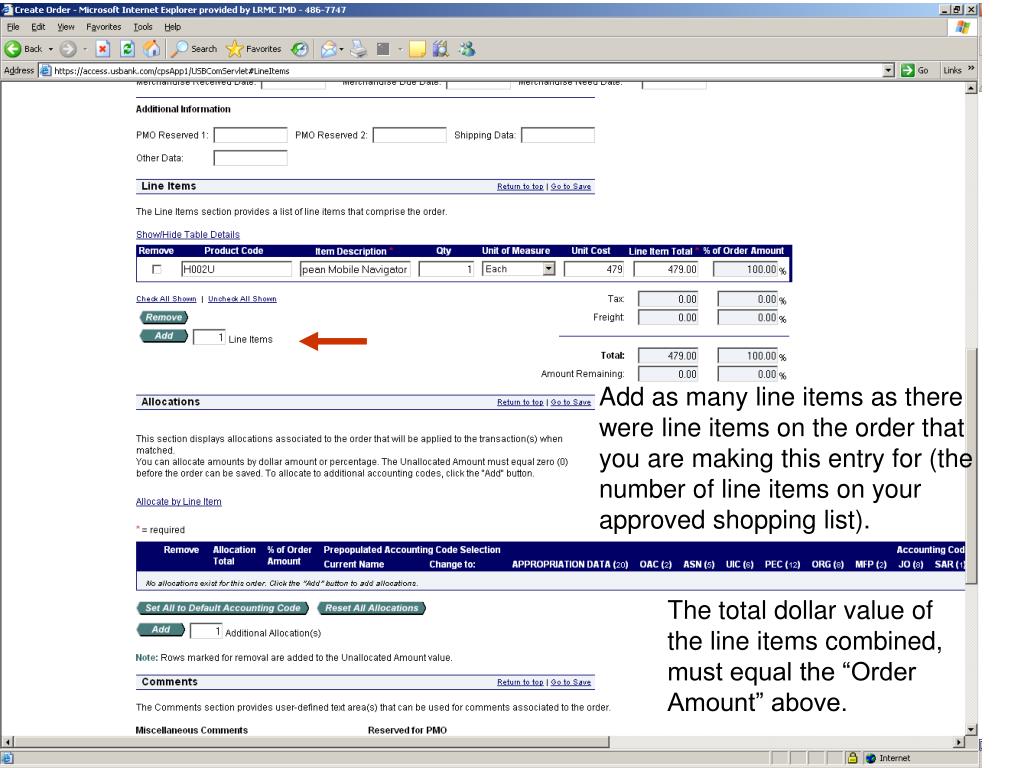
Task: Click the Item Description field
Action: [355, 269]
